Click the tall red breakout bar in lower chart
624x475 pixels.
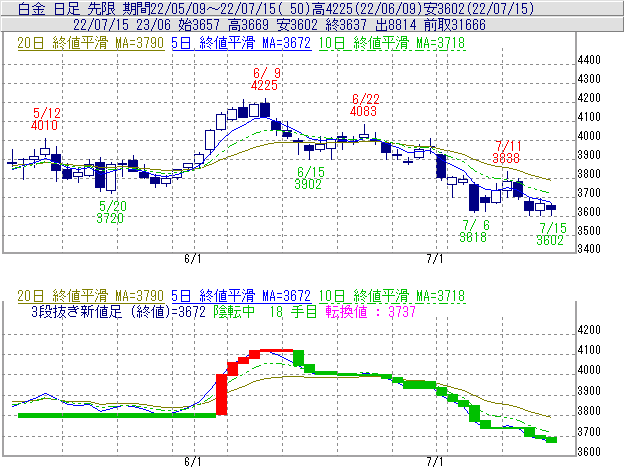click(x=222, y=395)
